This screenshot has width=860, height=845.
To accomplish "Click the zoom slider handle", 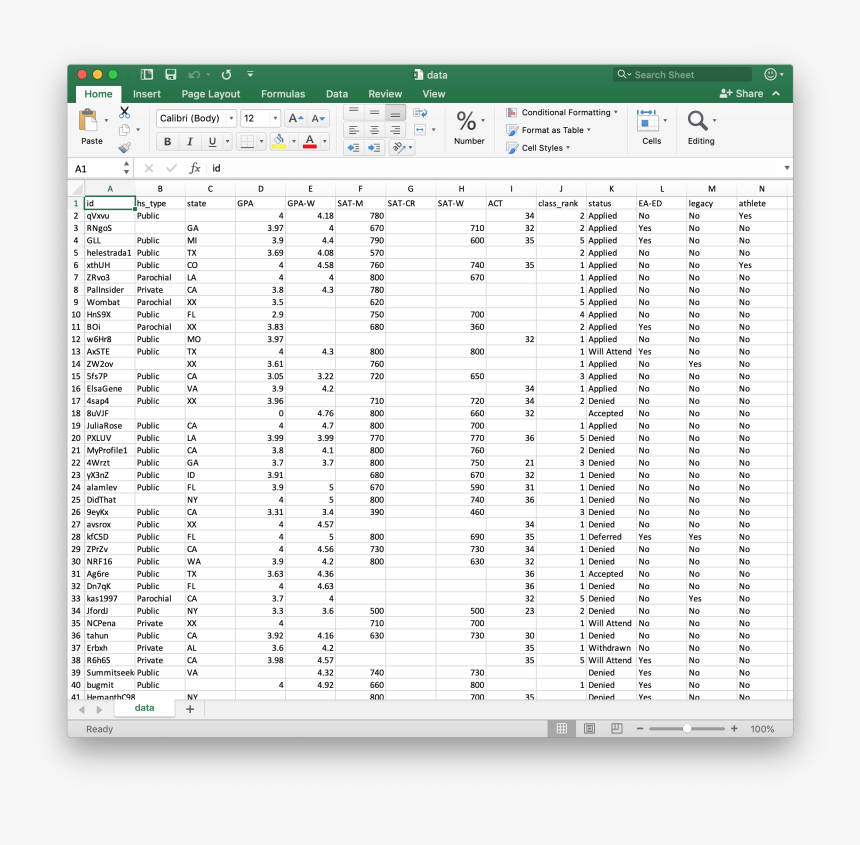I will (x=687, y=729).
